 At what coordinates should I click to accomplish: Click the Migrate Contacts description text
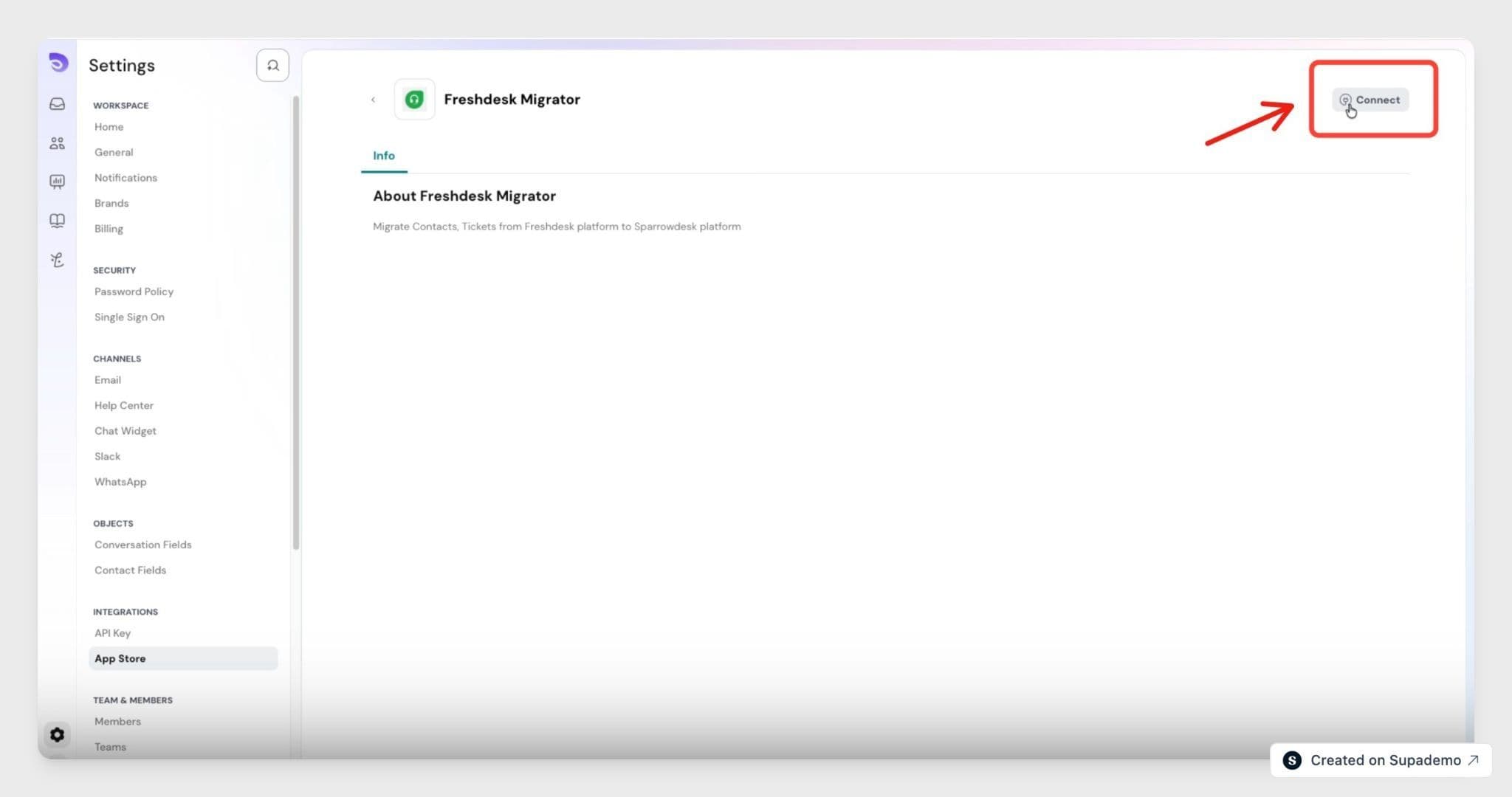pos(557,227)
